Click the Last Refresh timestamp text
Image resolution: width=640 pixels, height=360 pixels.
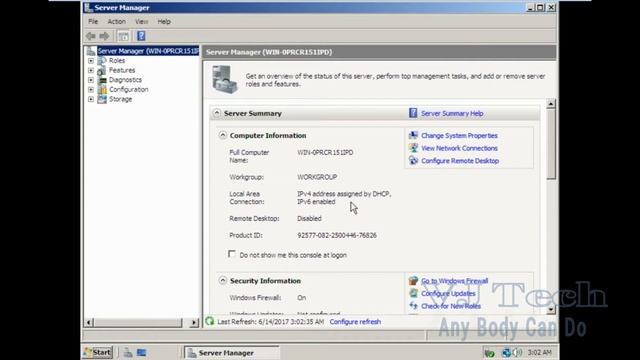click(x=270, y=322)
